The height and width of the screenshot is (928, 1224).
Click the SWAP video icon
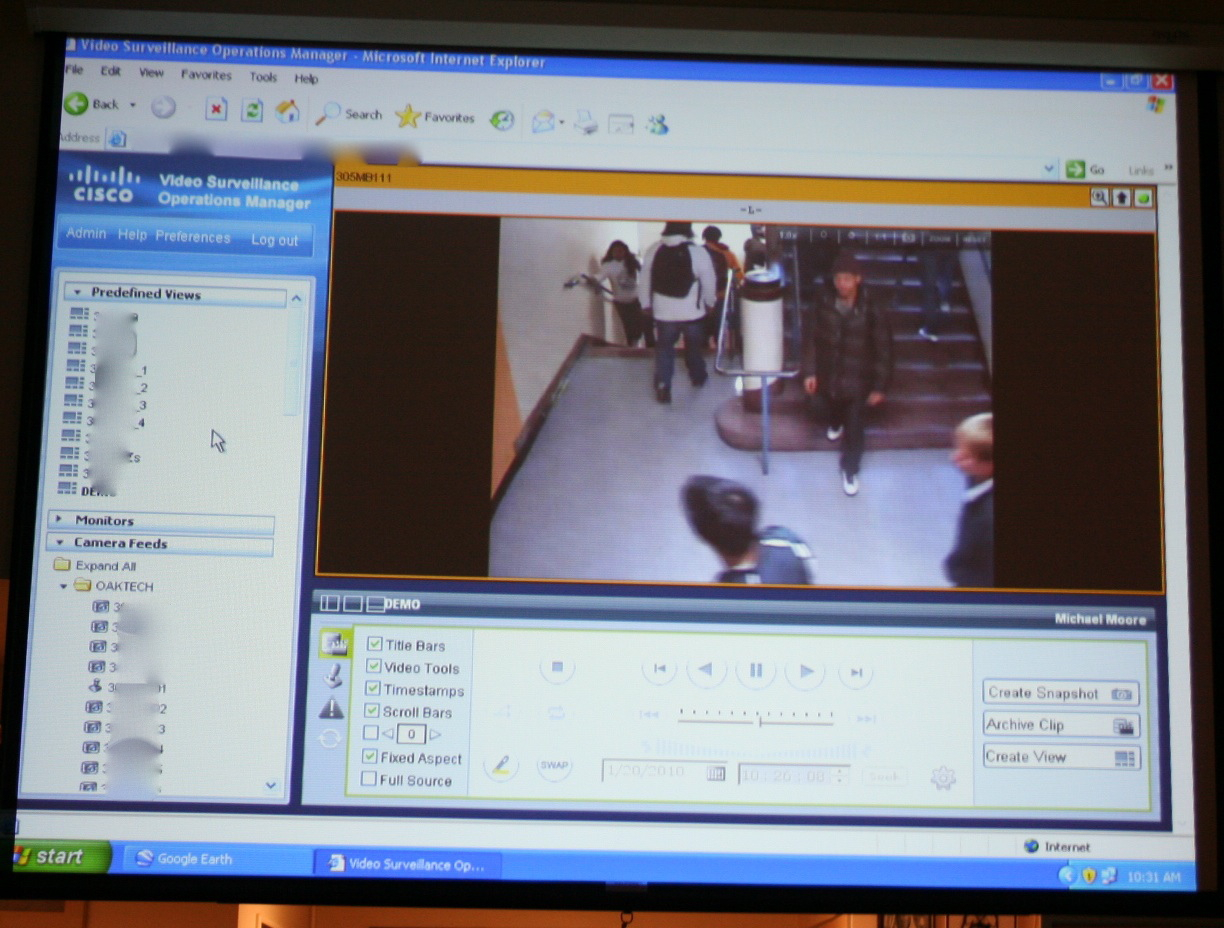(556, 767)
